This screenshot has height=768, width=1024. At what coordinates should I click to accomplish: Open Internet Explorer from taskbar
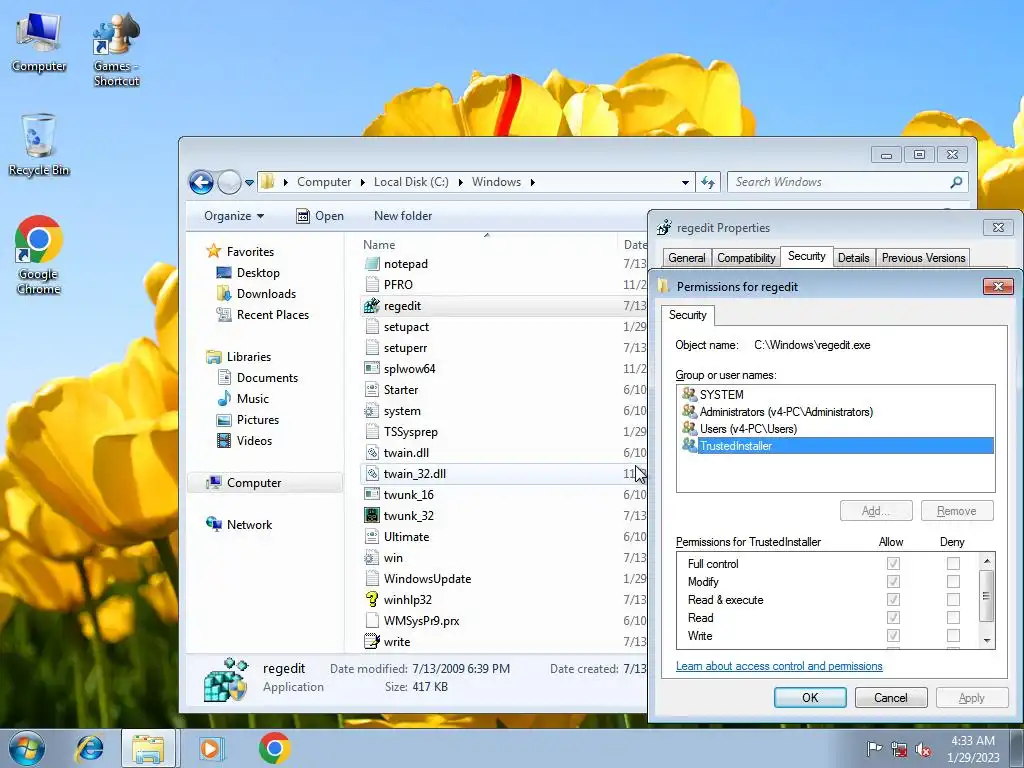point(89,748)
